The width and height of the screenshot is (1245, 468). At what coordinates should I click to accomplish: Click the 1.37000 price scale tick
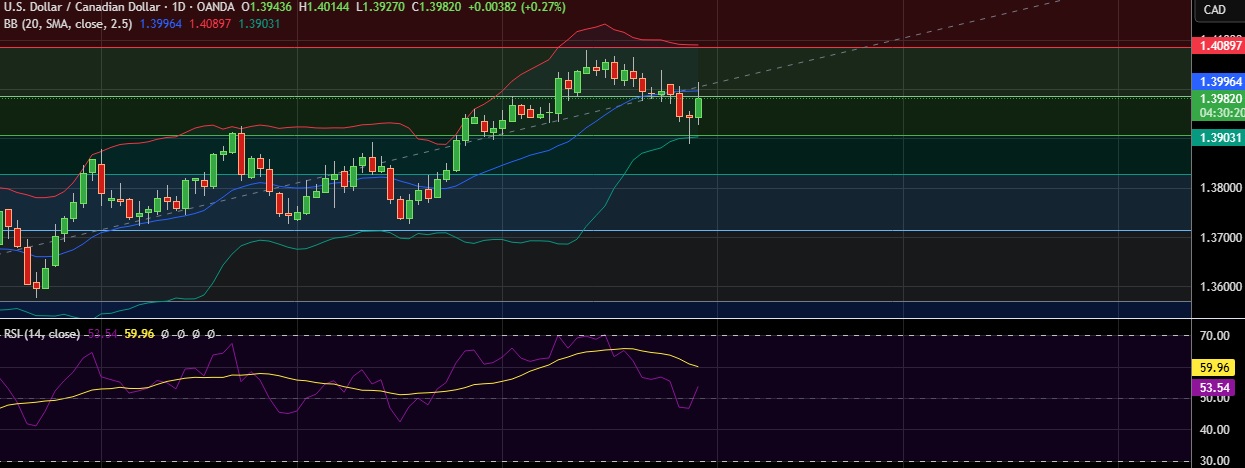pyautogui.click(x=1219, y=237)
